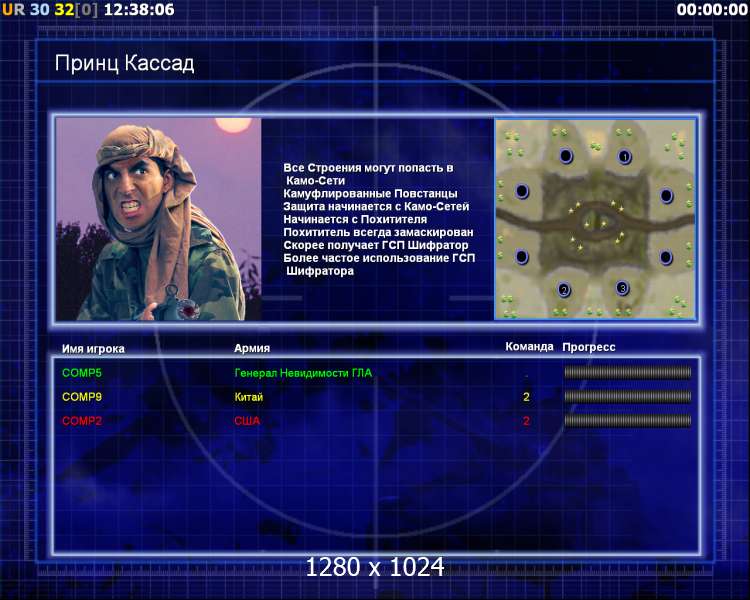Click 'Более частое использование ГСП' line
Viewport: 750px width, 600px height.
coord(379,258)
